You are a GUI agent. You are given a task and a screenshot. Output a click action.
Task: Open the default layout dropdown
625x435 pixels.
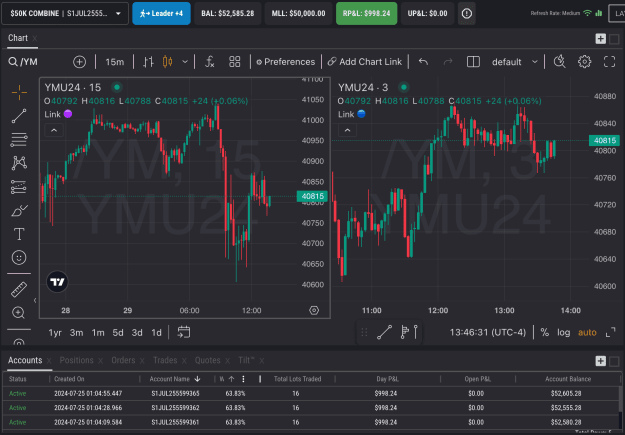pos(515,62)
